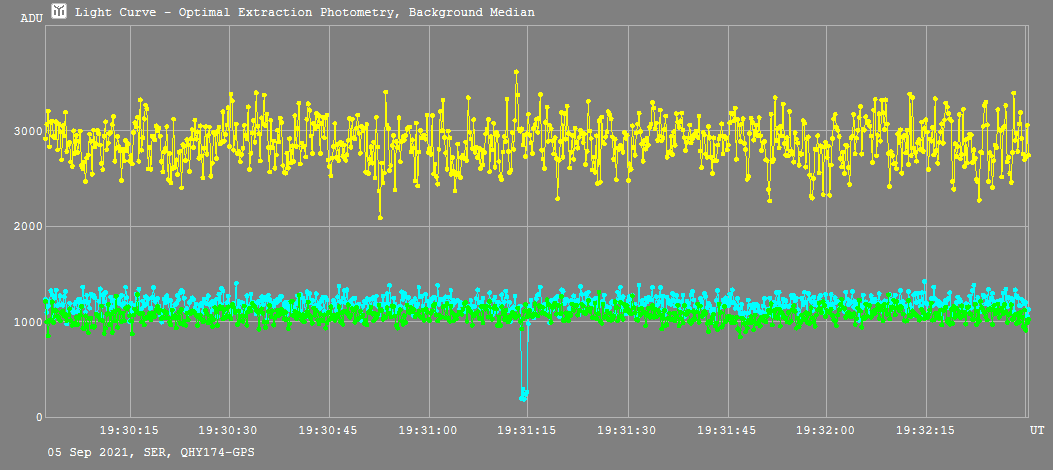Click the UT time axis label

point(1039,430)
